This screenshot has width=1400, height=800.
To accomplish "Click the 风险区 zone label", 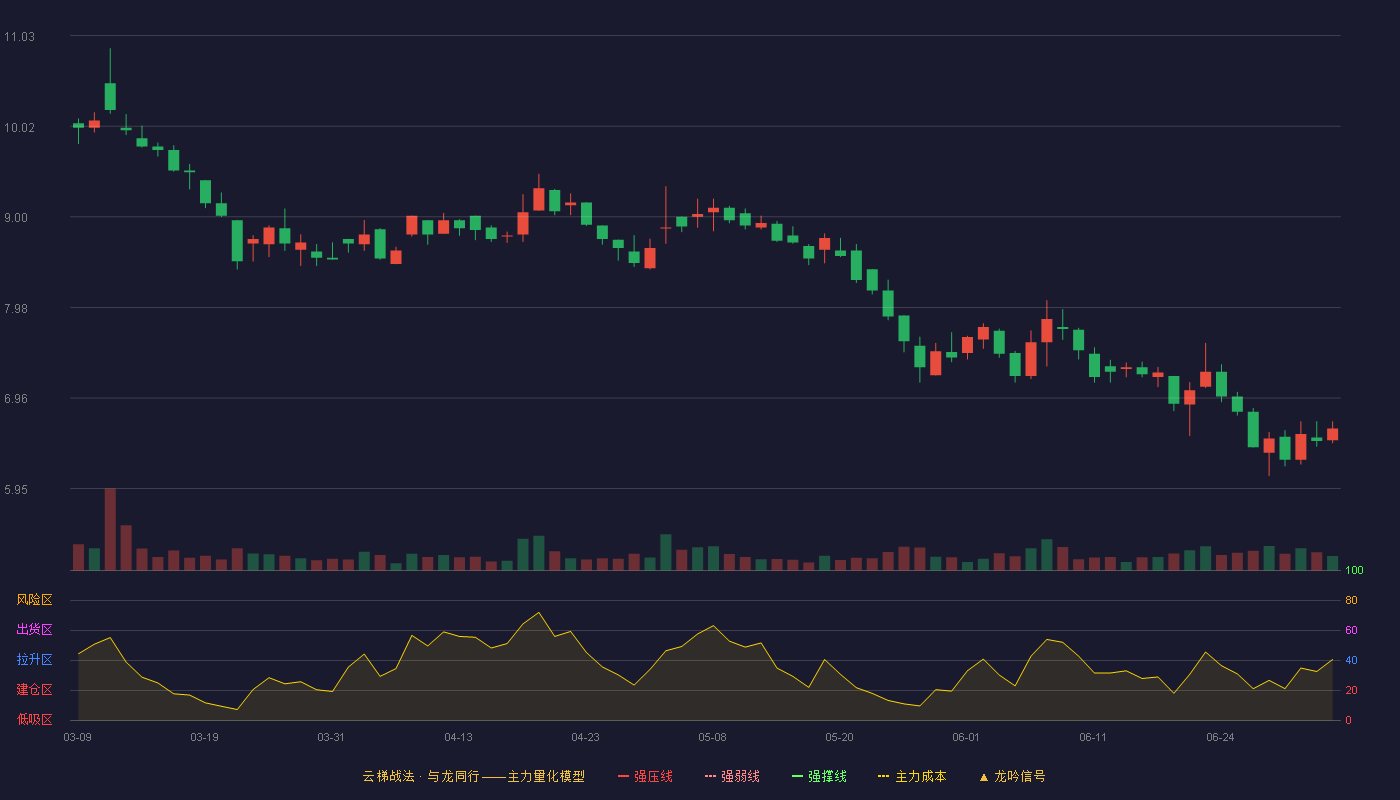I will 34,600.
